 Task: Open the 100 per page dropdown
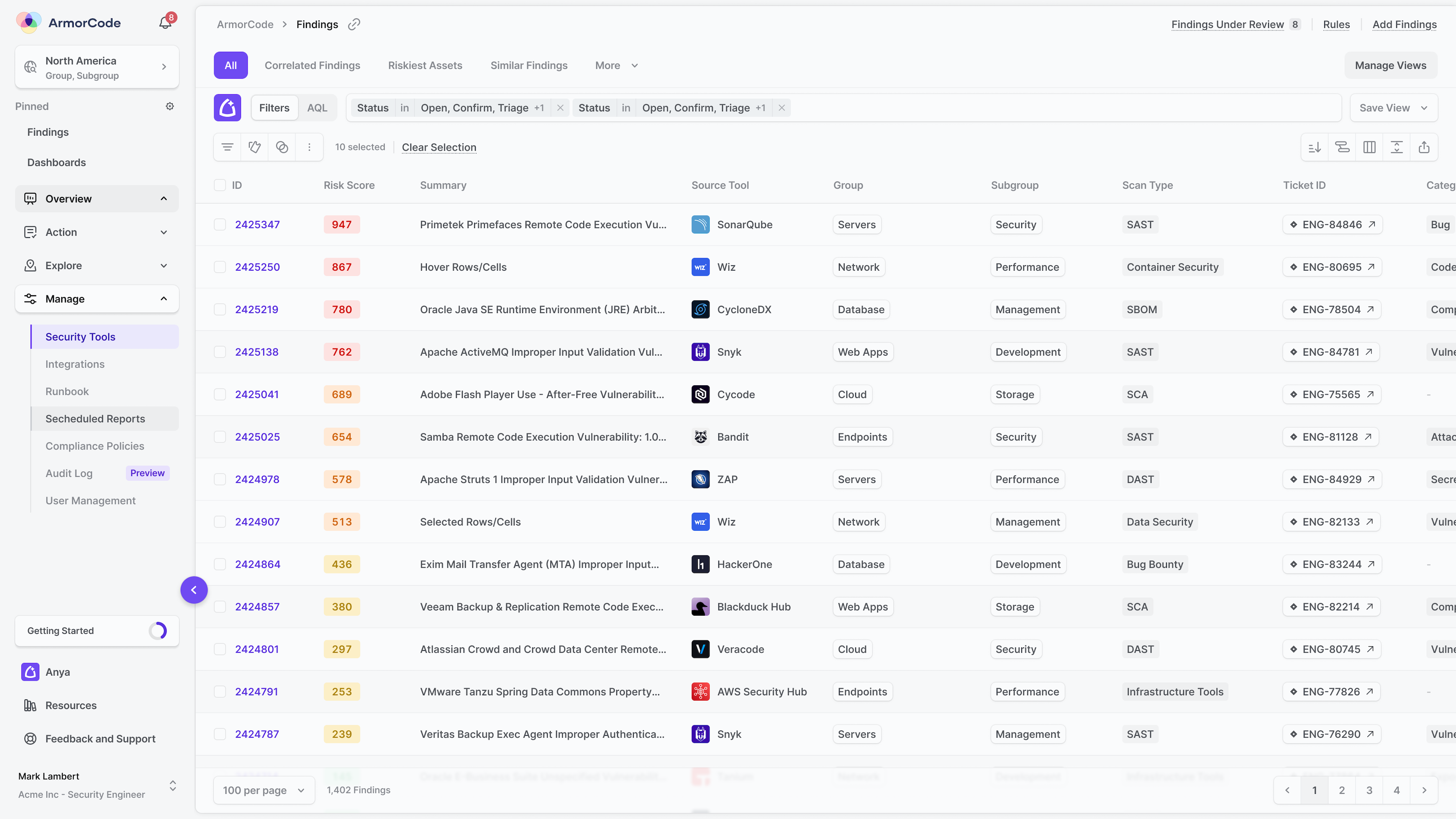click(264, 790)
